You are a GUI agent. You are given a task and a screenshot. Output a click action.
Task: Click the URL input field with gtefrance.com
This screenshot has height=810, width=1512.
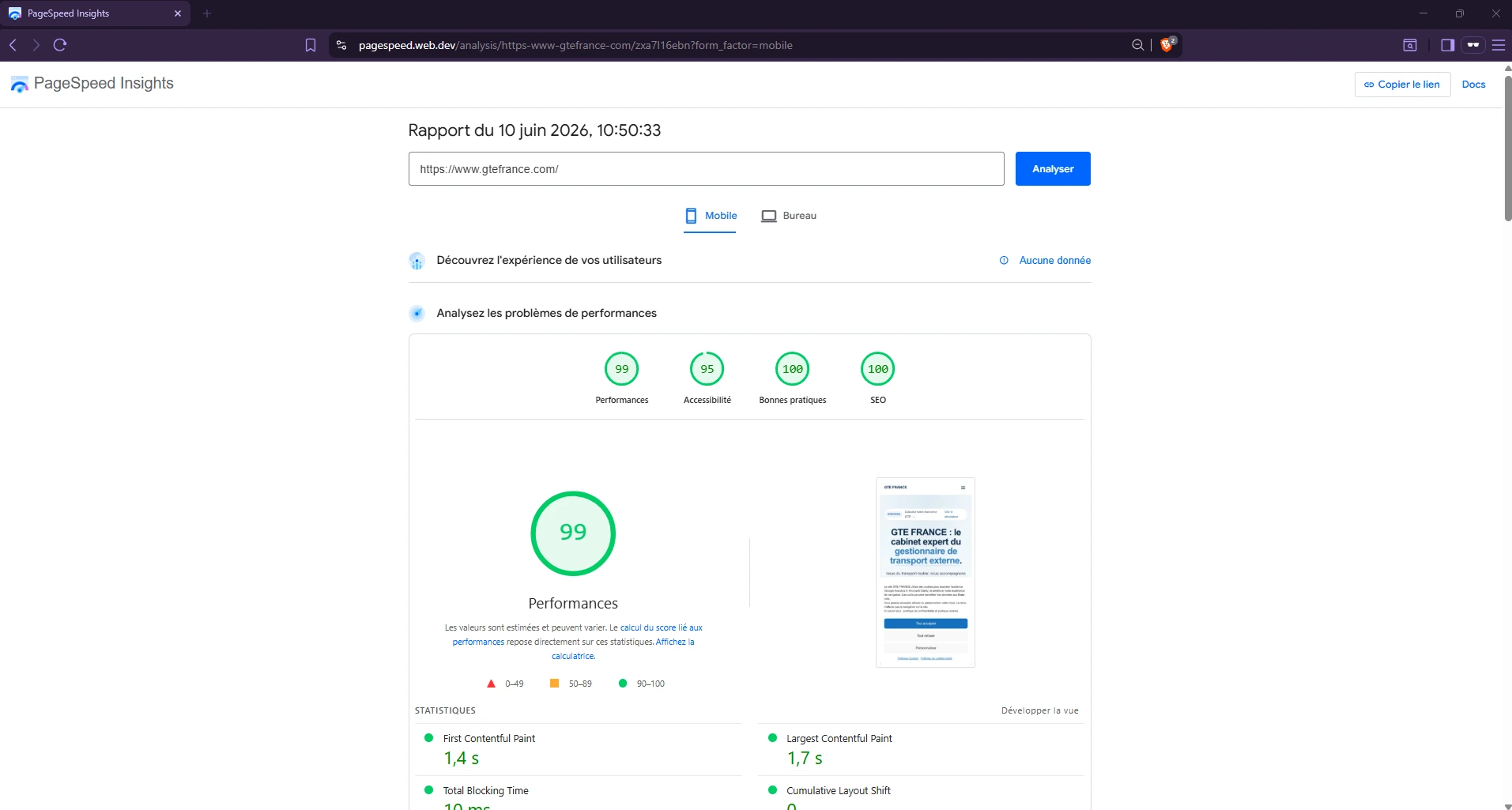[x=706, y=169]
